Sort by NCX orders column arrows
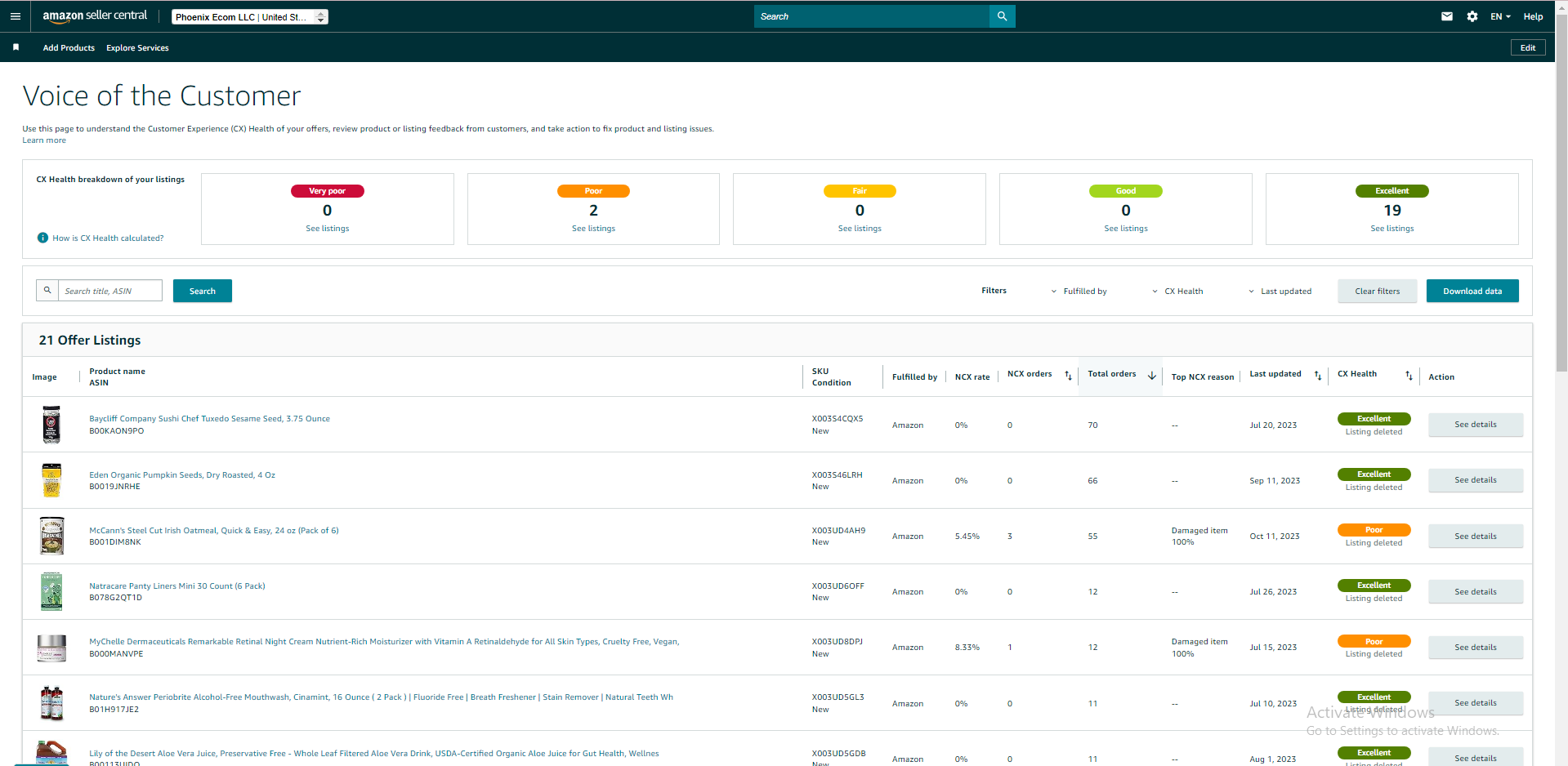The image size is (1568, 766). click(x=1068, y=376)
